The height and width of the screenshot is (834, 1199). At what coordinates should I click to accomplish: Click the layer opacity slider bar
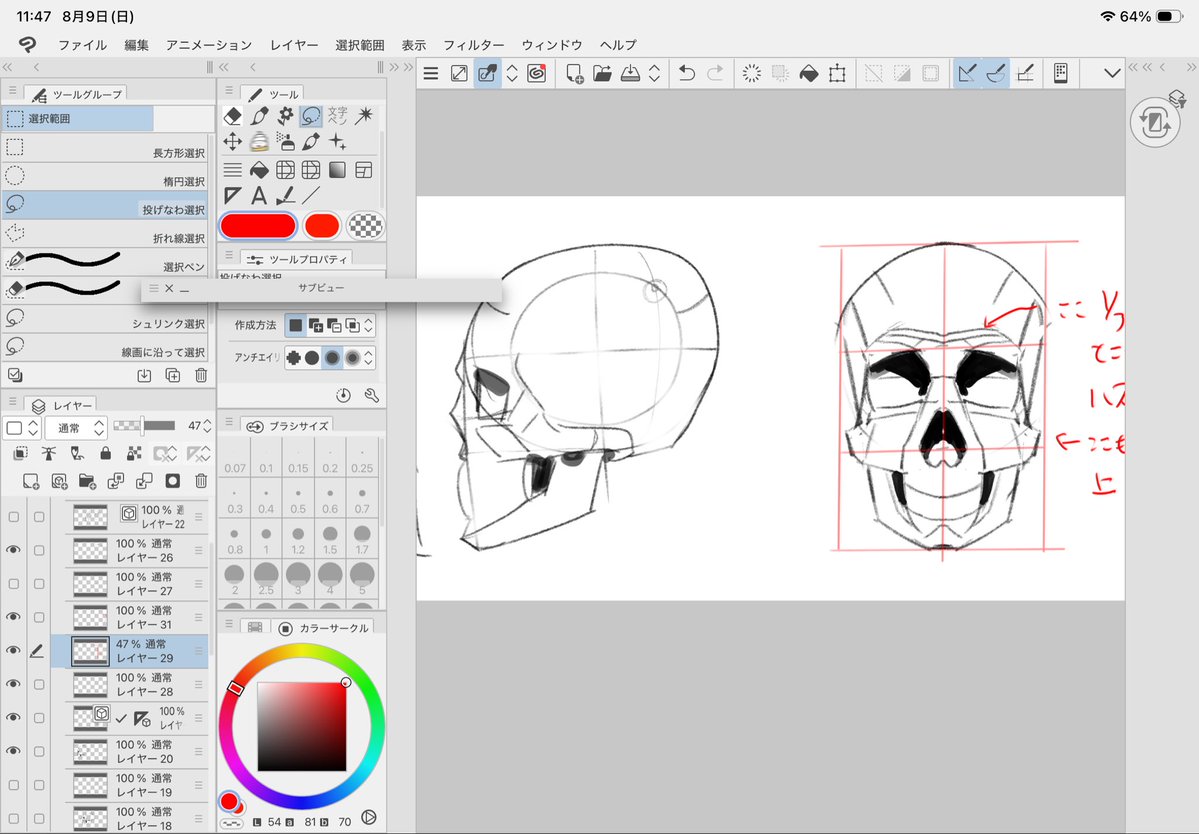point(144,426)
